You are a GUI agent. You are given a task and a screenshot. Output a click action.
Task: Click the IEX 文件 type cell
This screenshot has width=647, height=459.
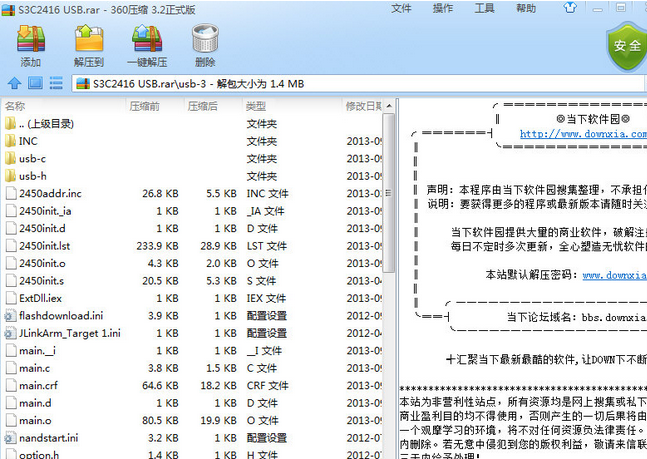266,298
